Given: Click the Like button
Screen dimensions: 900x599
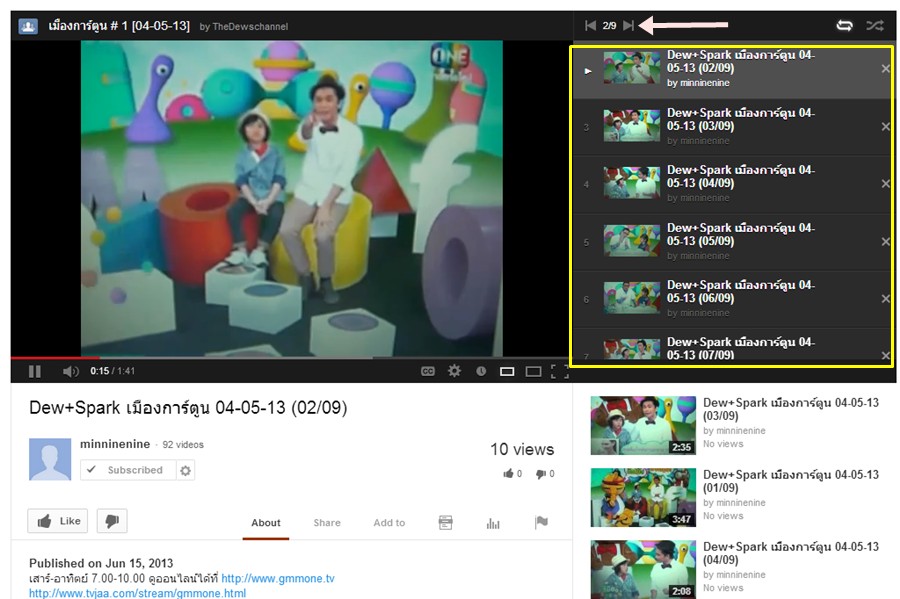Looking at the screenshot, I should (x=58, y=521).
